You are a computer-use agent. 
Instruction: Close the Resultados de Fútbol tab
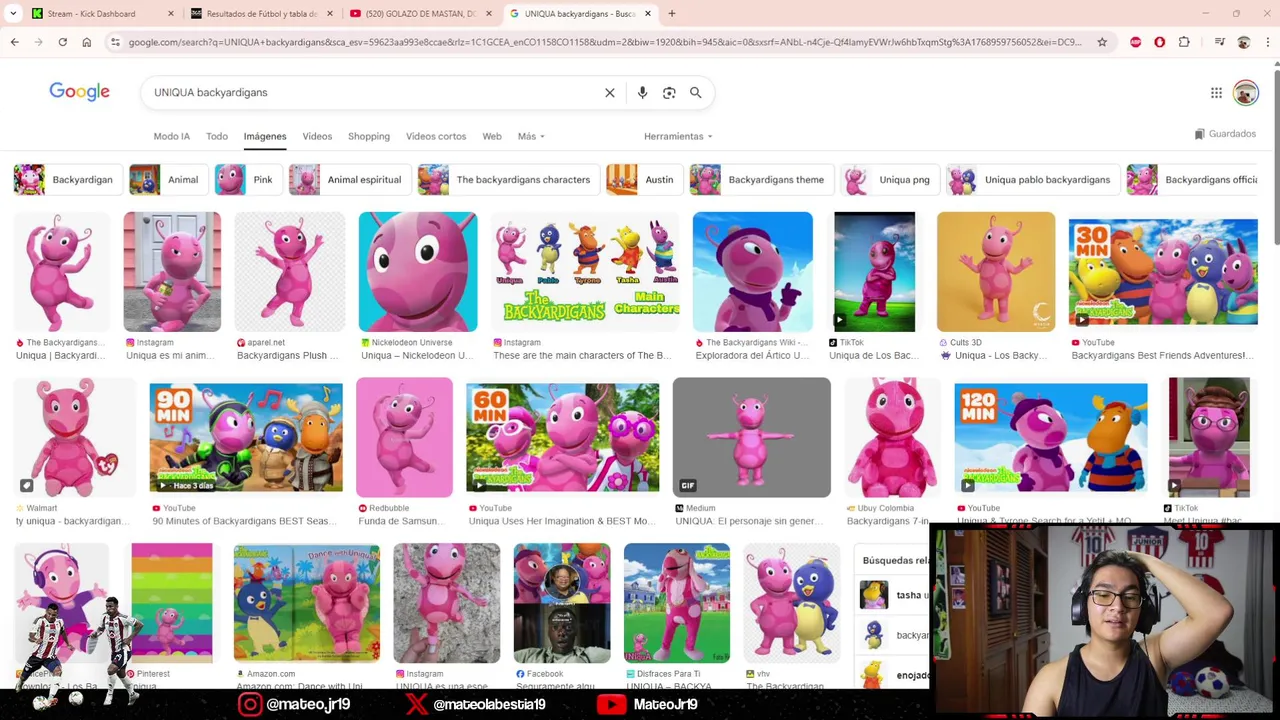coord(330,14)
